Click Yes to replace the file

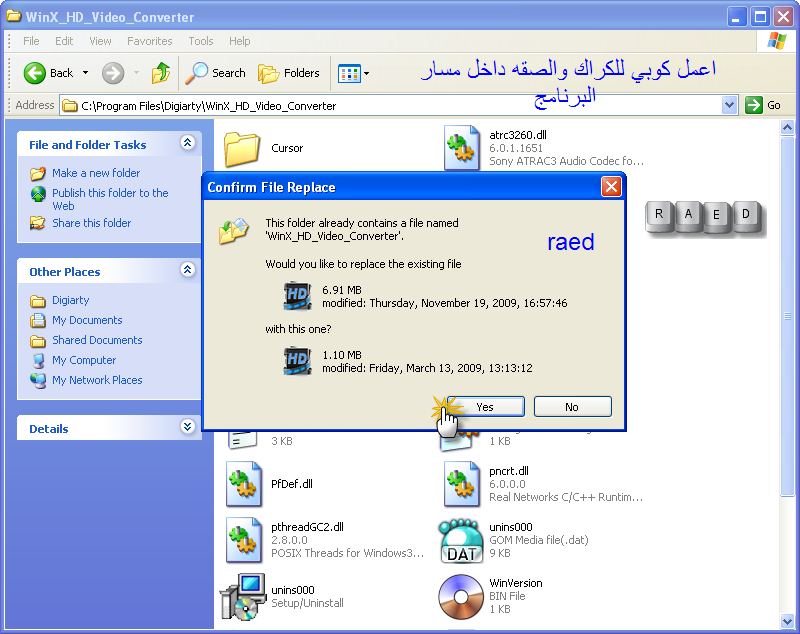pos(485,407)
